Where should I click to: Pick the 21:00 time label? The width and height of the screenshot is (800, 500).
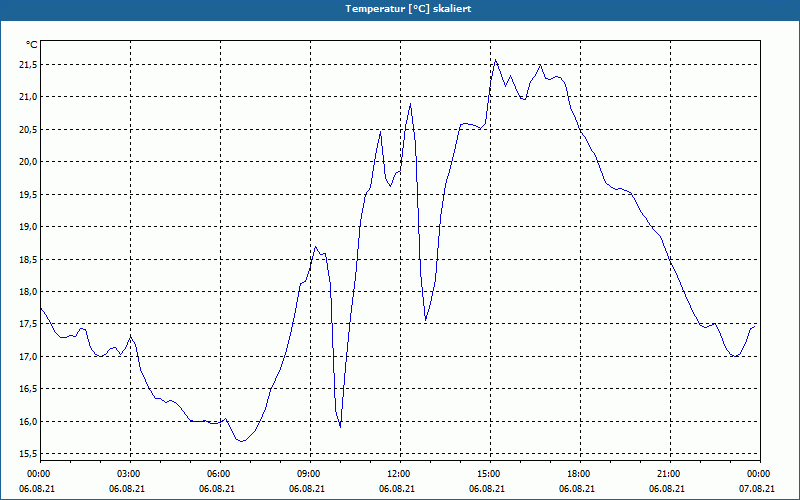(x=670, y=474)
